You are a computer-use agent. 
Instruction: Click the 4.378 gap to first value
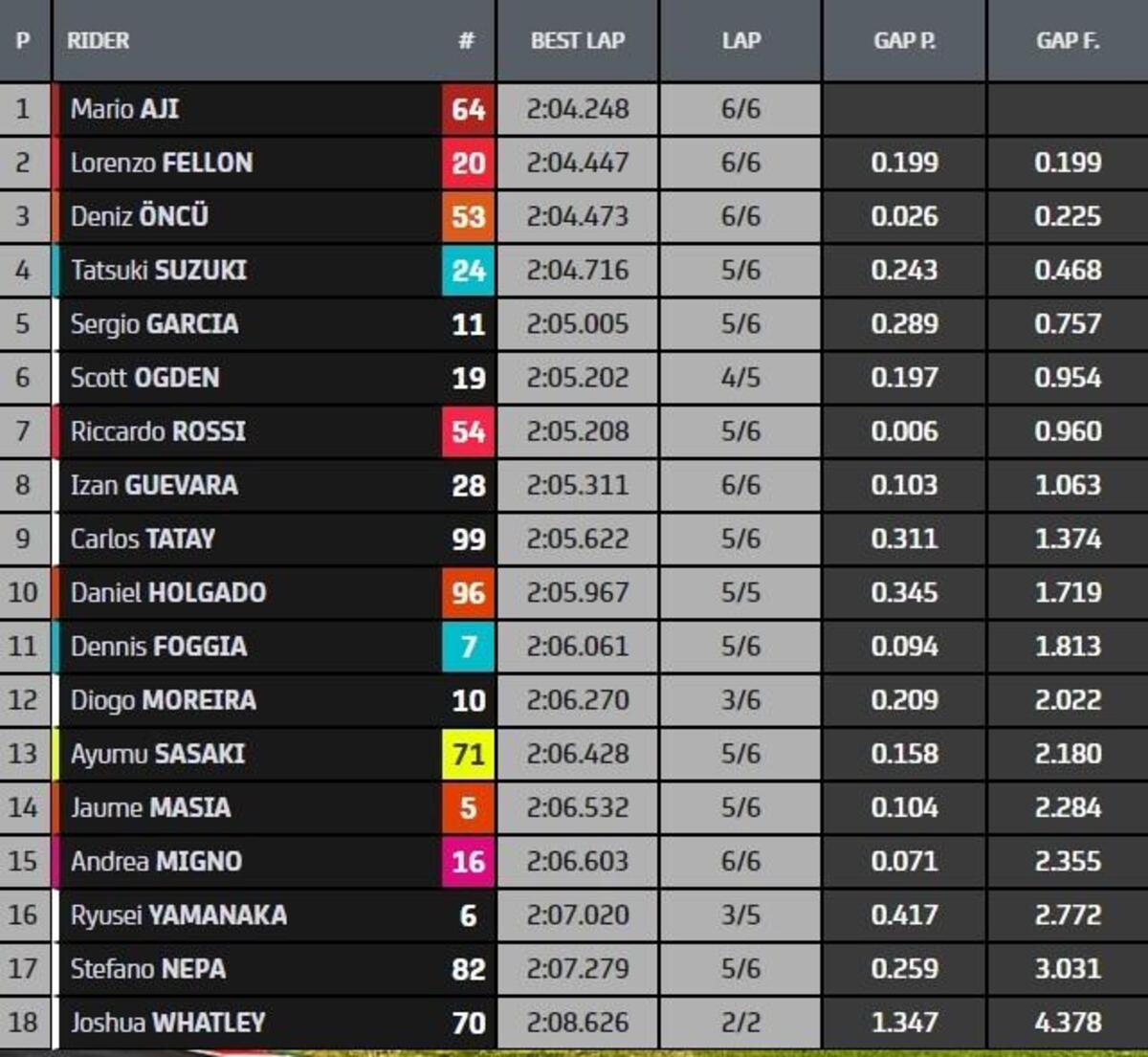point(1067,1023)
